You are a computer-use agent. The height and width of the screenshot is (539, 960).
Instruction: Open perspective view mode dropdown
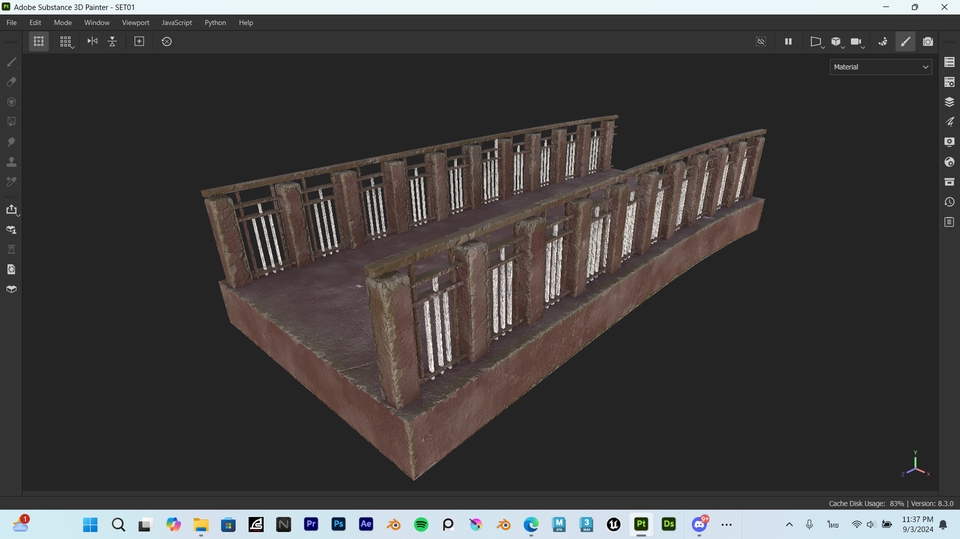pyautogui.click(x=816, y=42)
